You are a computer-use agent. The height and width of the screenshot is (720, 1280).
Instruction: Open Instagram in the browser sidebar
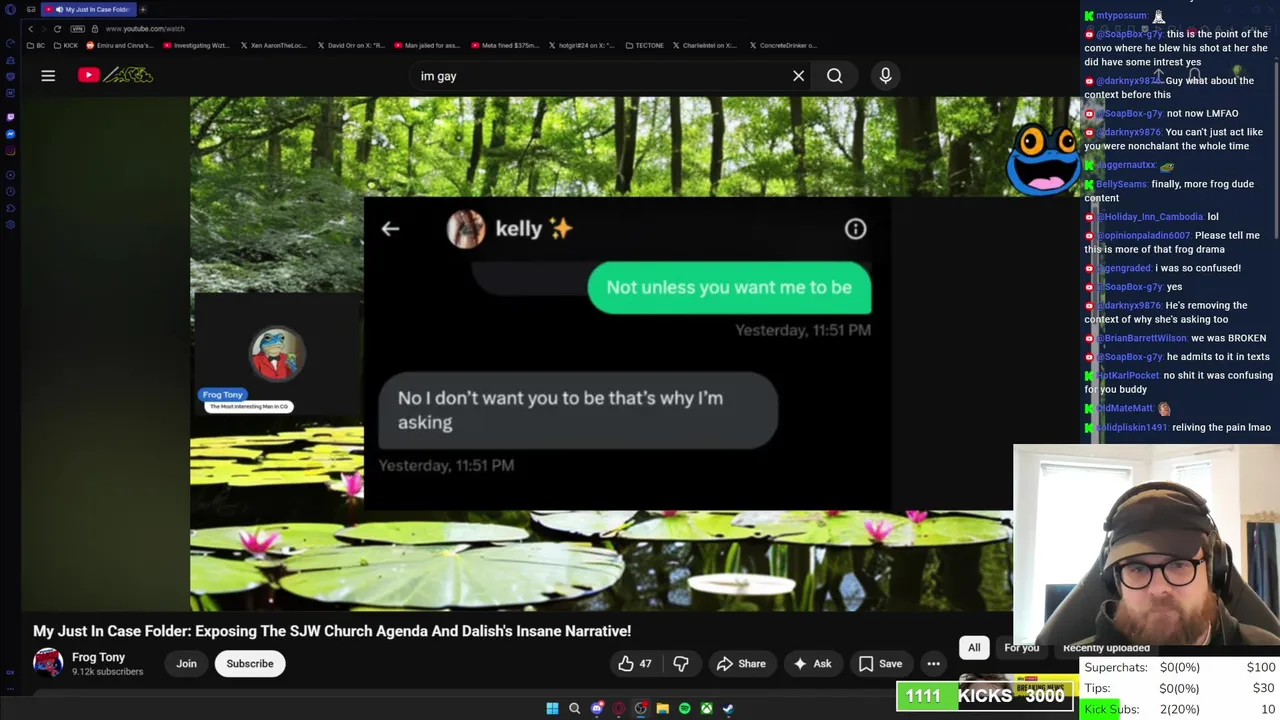[x=11, y=151]
